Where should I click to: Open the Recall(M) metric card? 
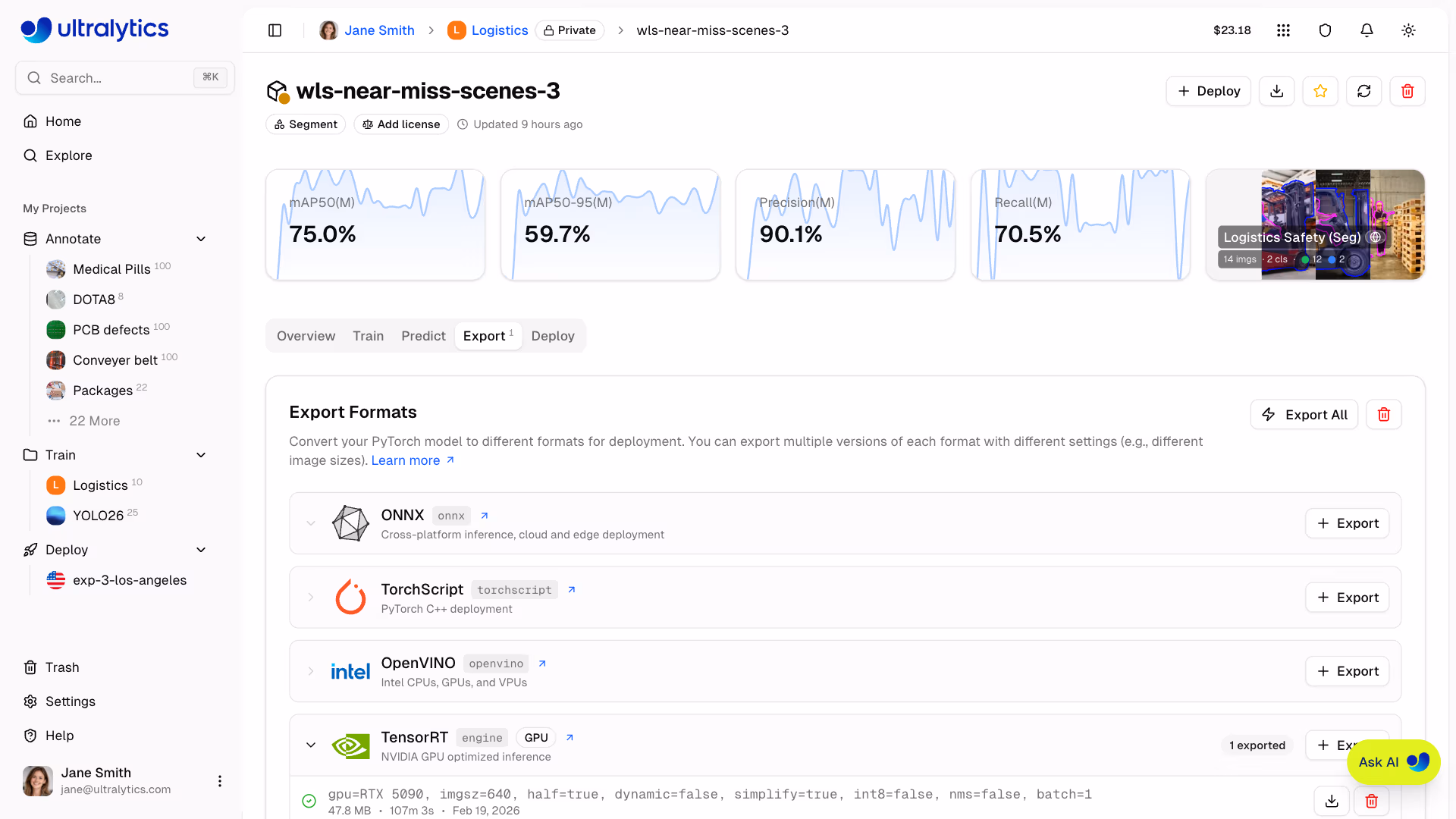click(x=1080, y=224)
